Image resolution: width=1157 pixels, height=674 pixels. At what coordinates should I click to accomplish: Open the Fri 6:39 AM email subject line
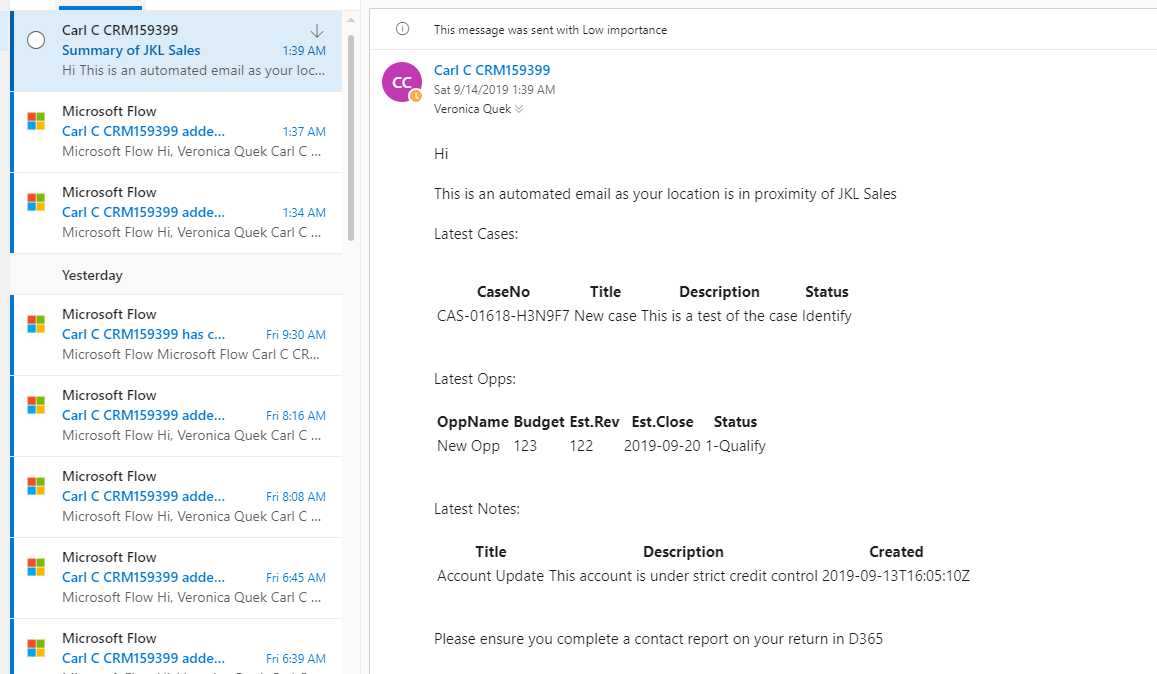tap(143, 658)
